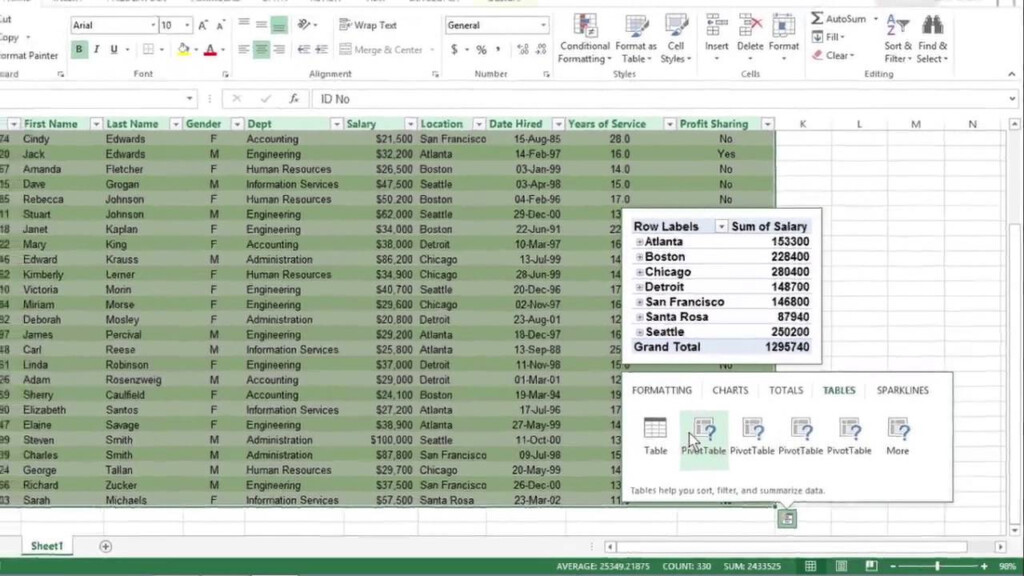The width and height of the screenshot is (1024, 576).
Task: Align text to the left
Action: (244, 50)
